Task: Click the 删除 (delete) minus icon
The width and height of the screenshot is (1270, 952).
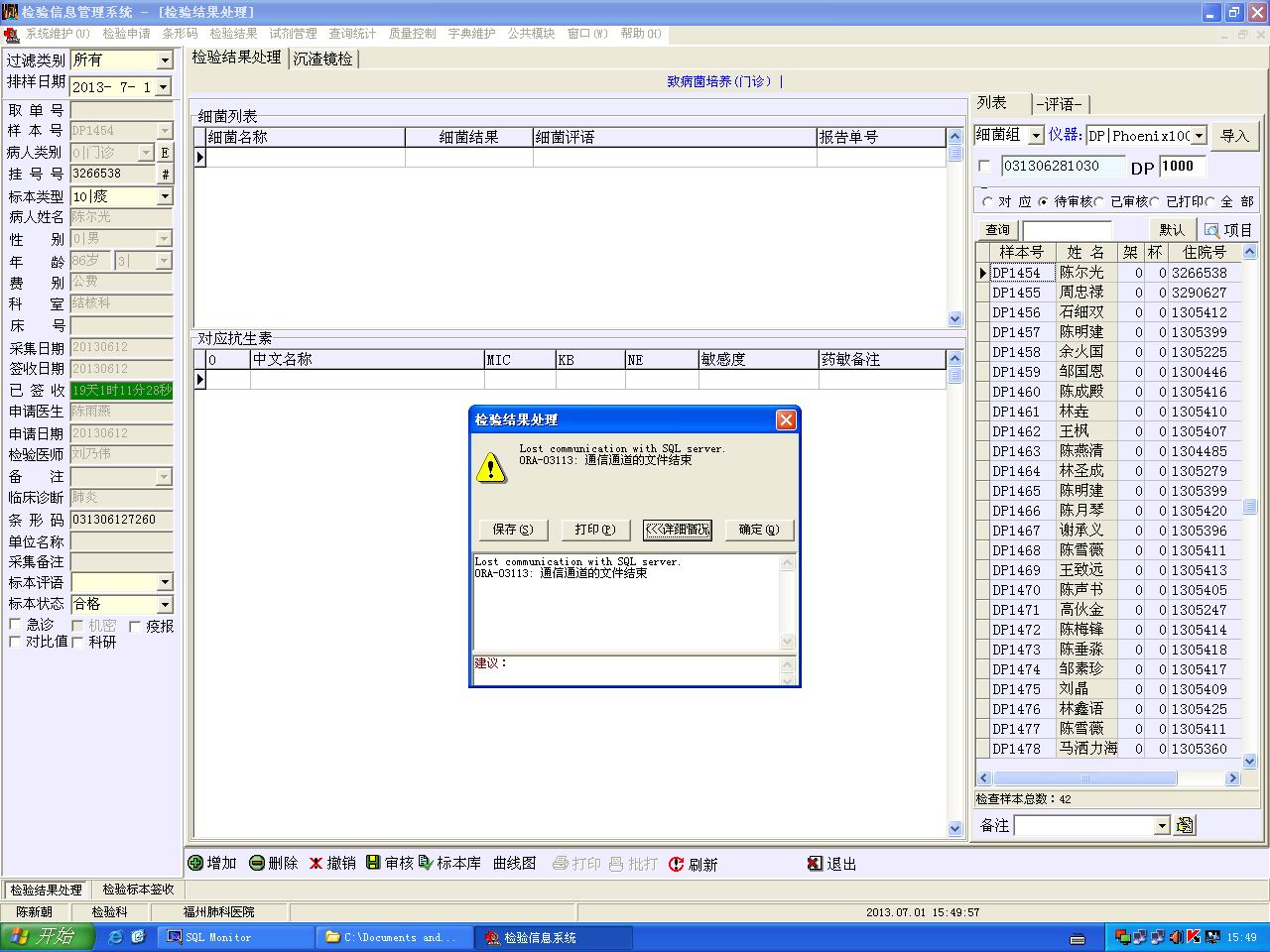Action: click(257, 864)
